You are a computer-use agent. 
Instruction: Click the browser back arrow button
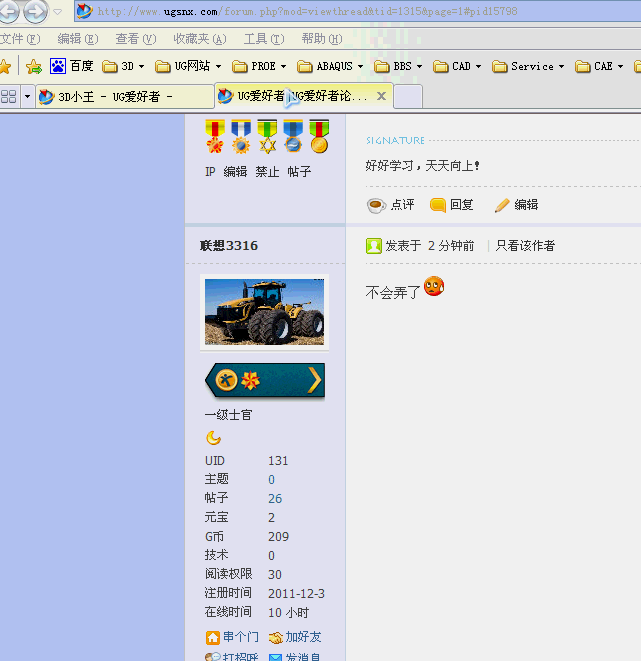pos(8,11)
